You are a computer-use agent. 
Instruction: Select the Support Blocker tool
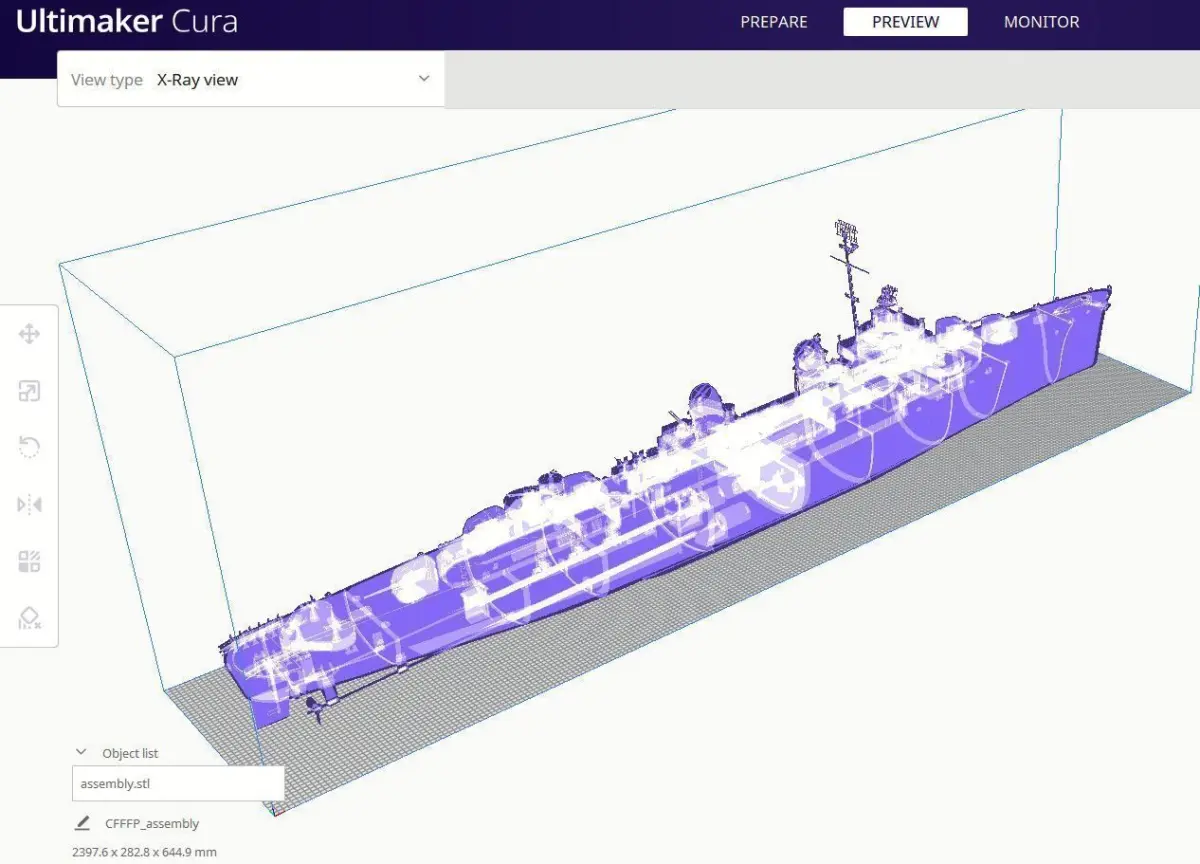[29, 618]
